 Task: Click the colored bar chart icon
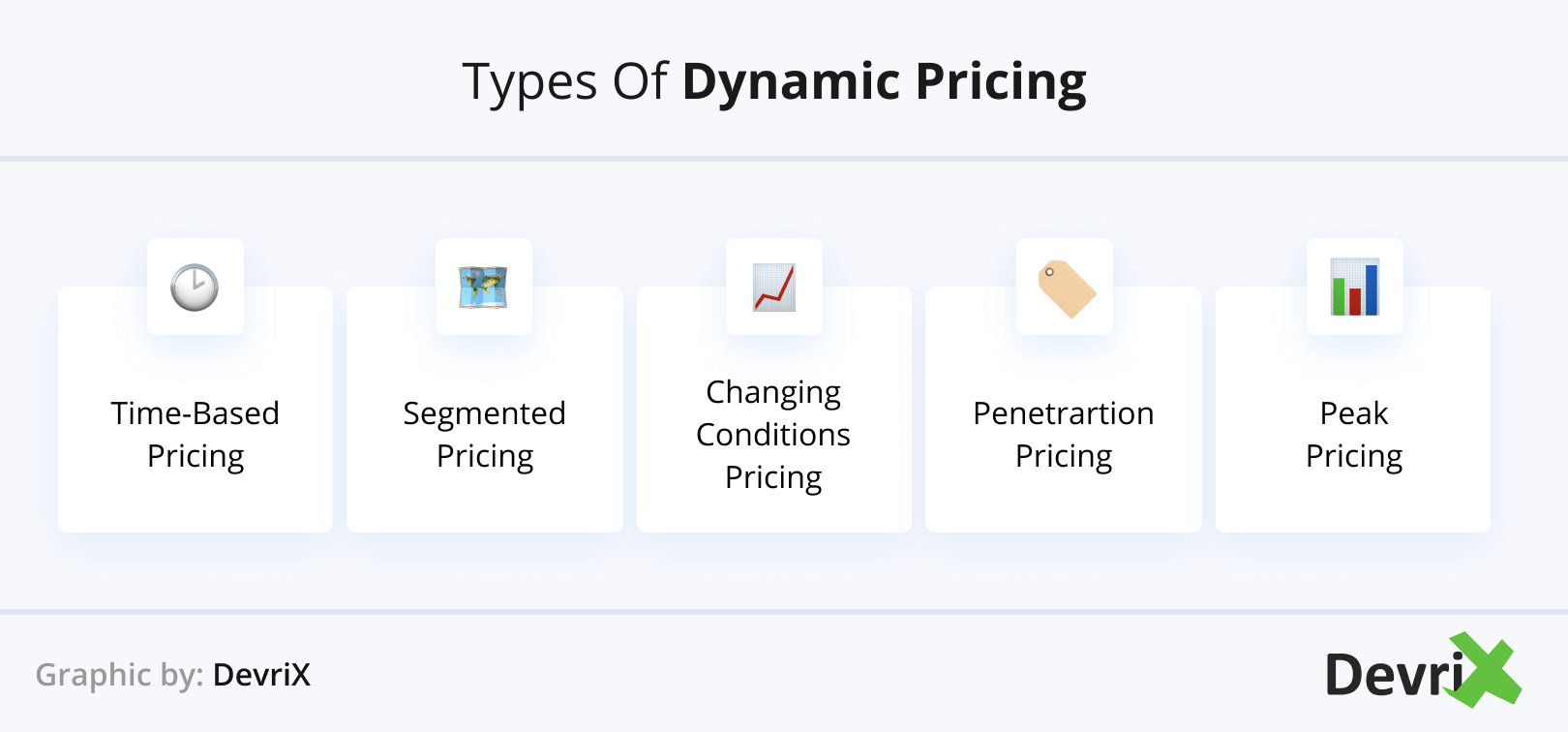point(1355,288)
